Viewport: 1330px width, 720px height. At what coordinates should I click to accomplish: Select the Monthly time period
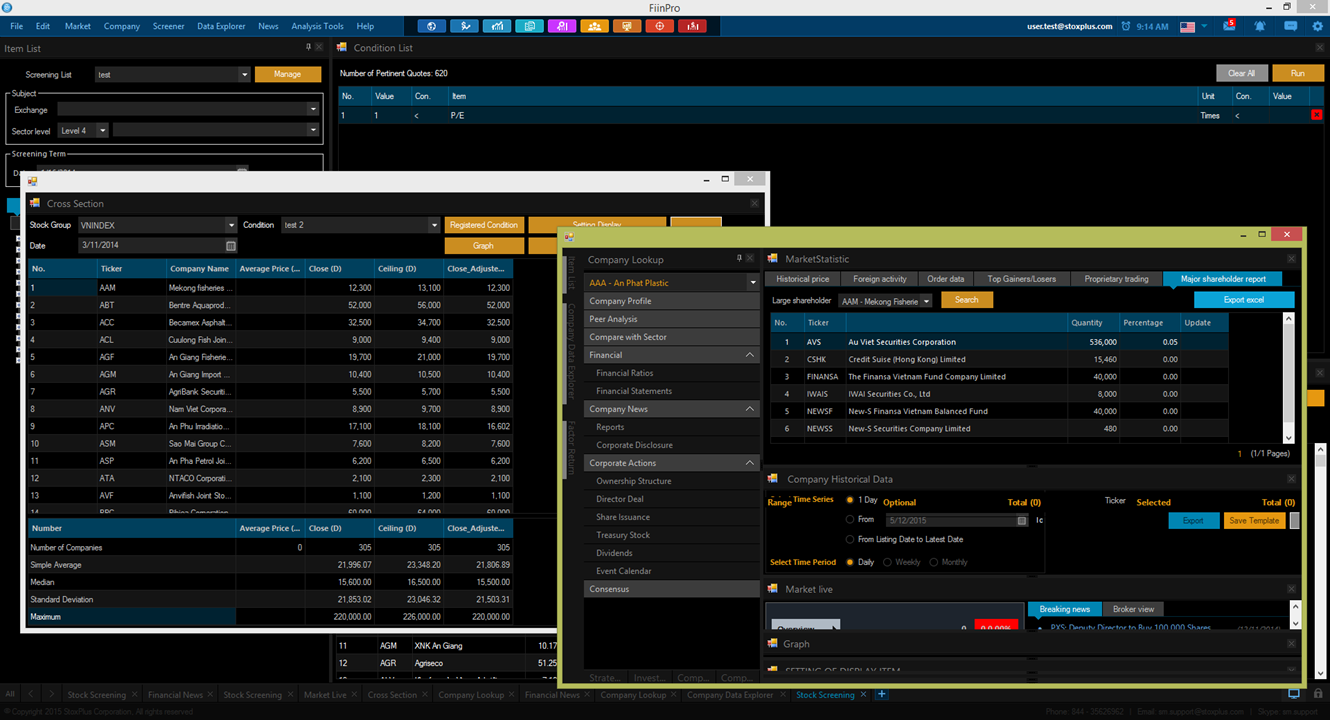coord(934,562)
